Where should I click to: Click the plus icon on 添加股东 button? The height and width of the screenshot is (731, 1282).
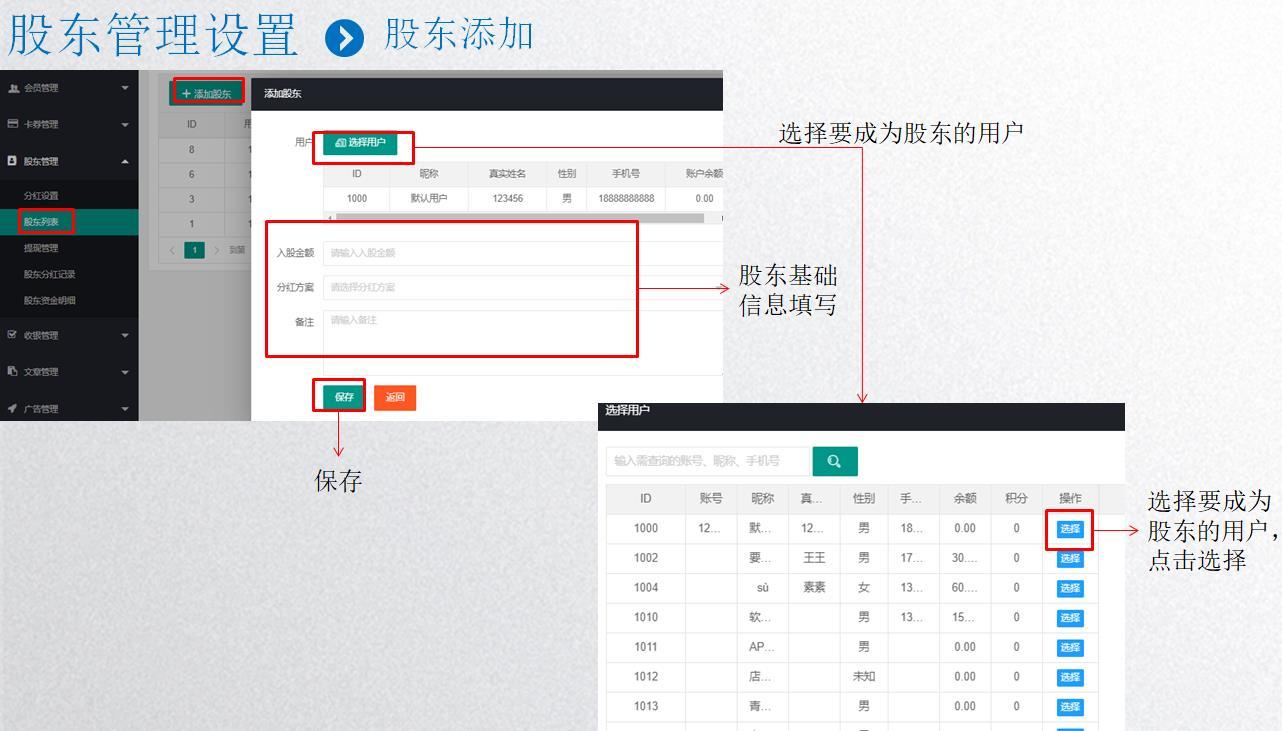pos(186,92)
